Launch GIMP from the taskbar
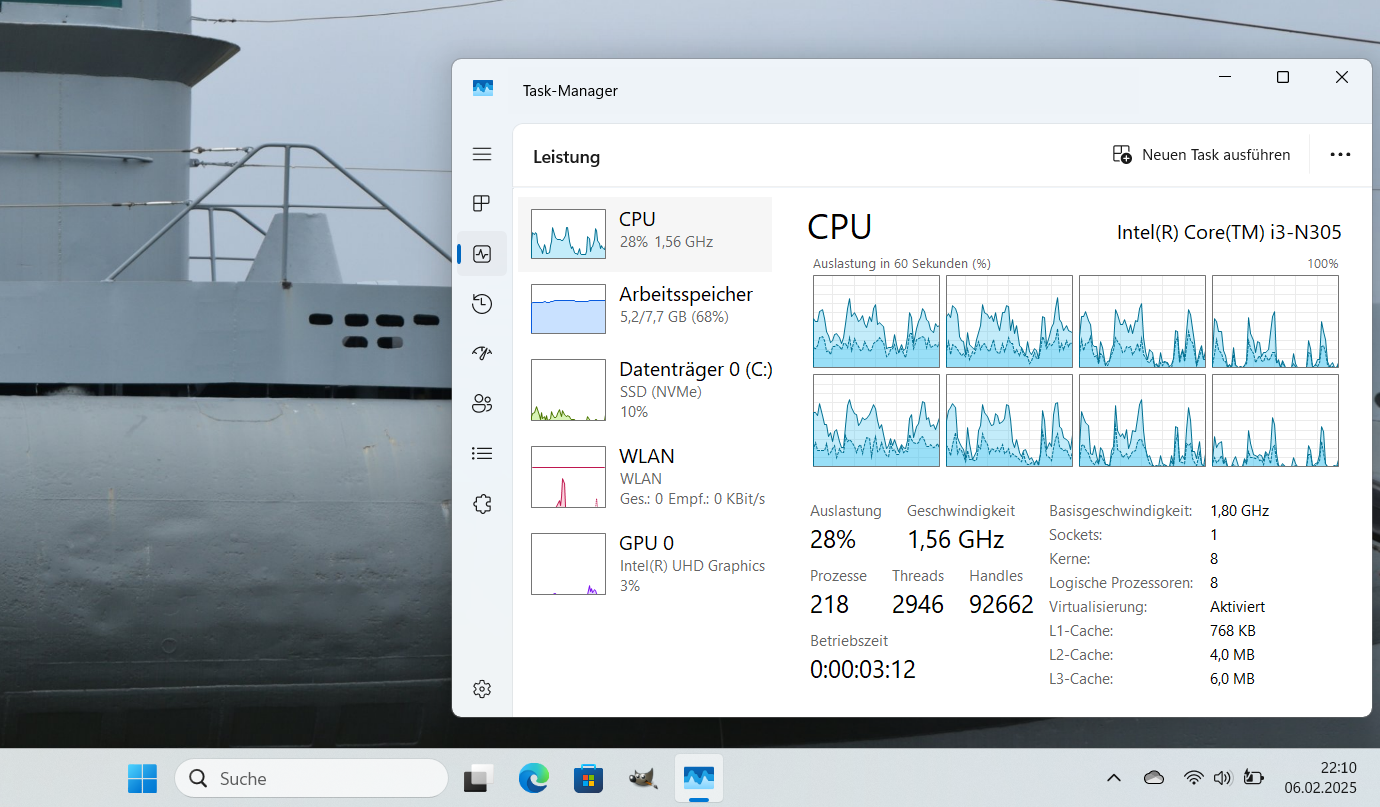The image size is (1380, 807). (x=643, y=778)
